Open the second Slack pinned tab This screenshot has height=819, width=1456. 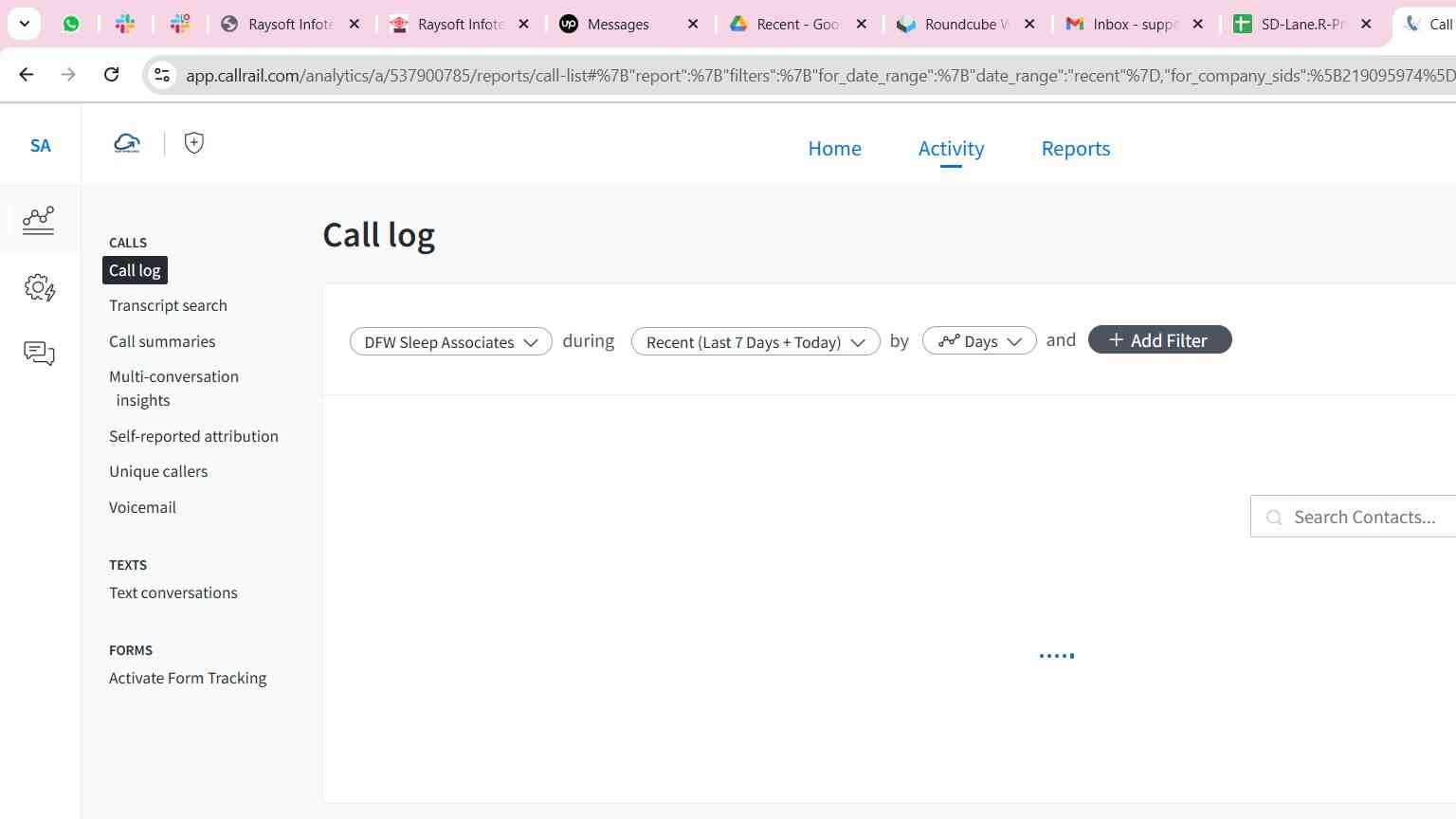pyautogui.click(x=180, y=24)
